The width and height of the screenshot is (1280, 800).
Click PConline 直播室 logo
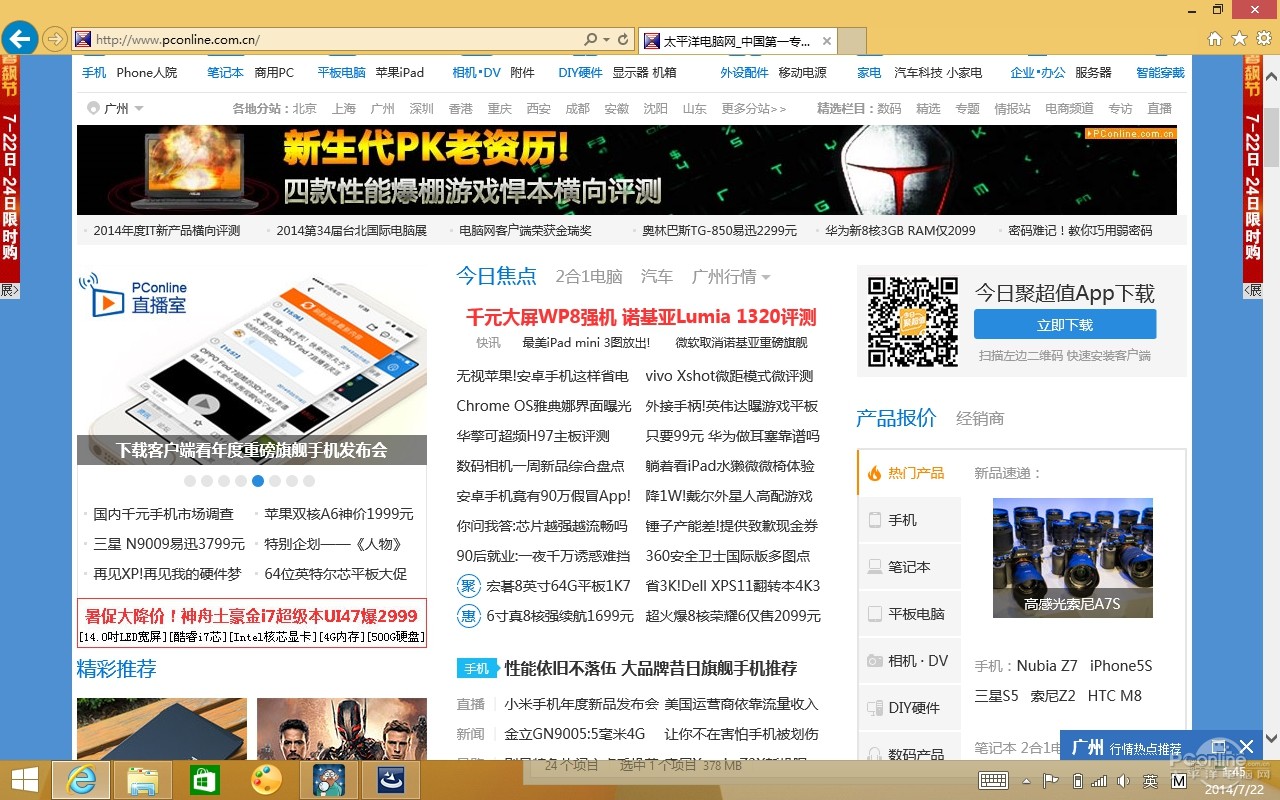pos(133,296)
